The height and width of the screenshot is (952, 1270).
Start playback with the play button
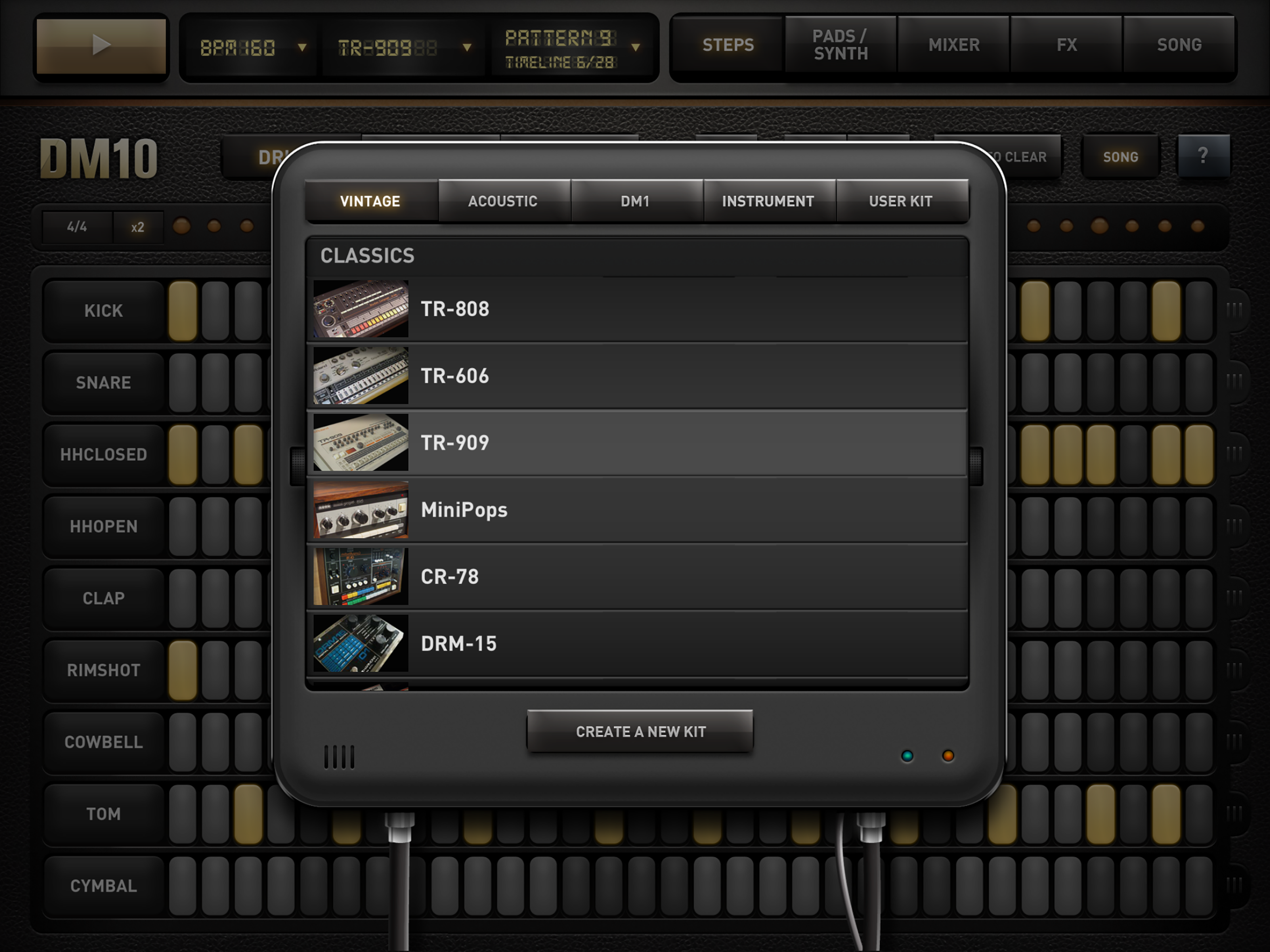(101, 46)
